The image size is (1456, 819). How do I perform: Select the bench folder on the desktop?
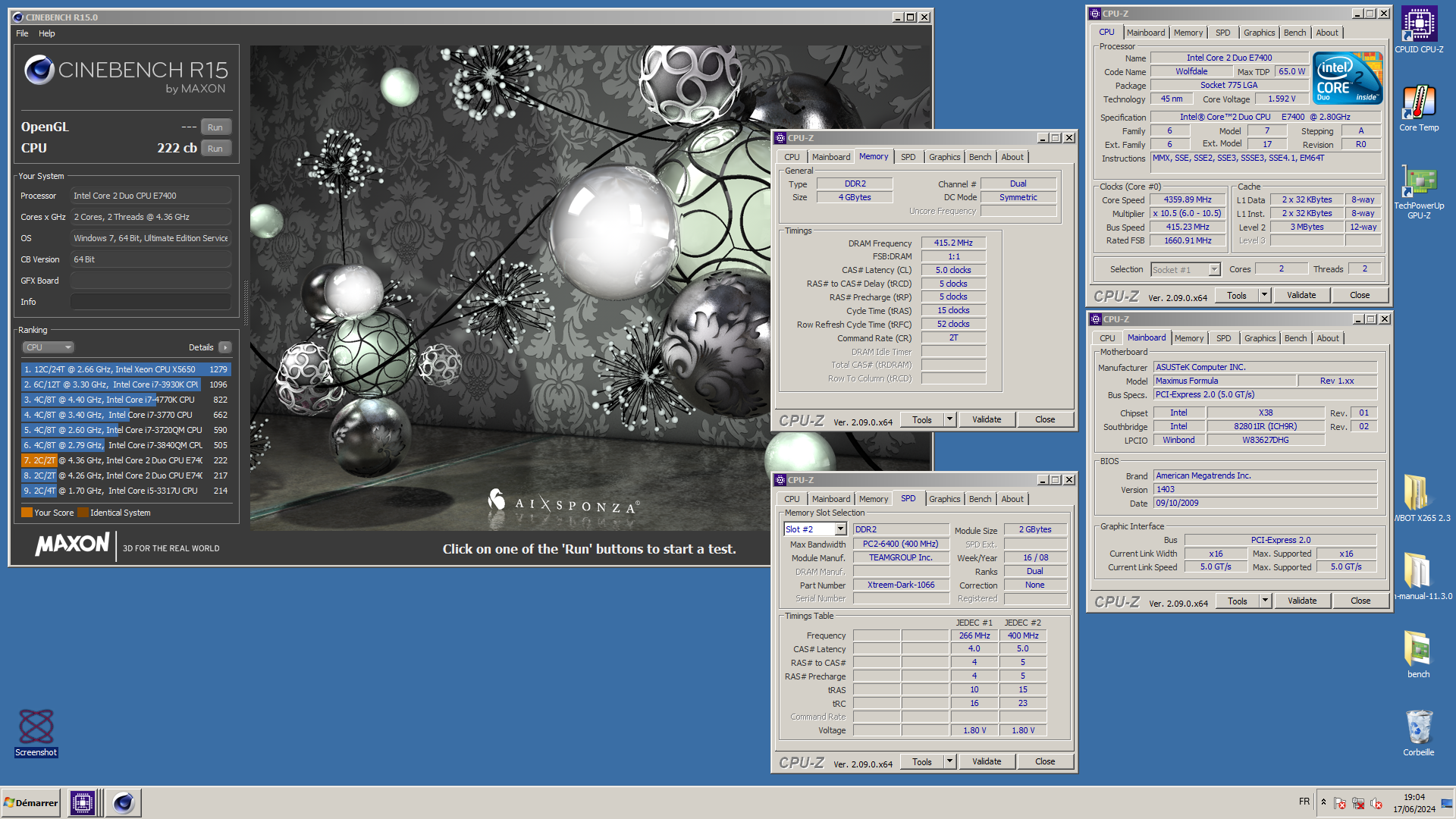coord(1419,654)
